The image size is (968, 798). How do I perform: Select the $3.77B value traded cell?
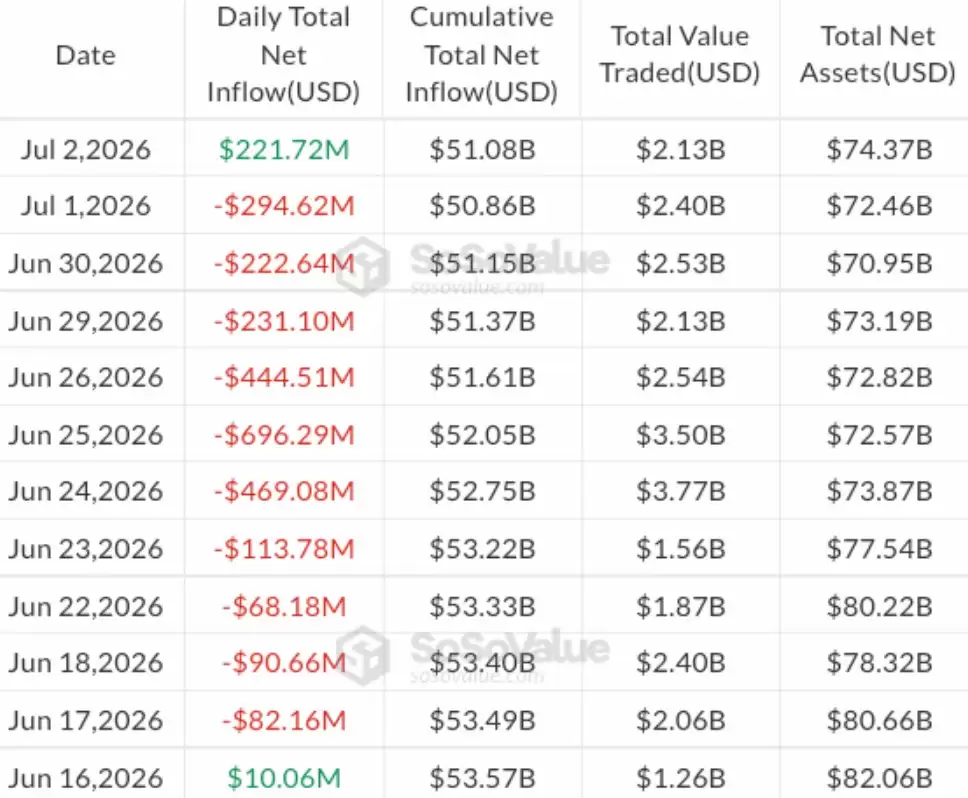click(x=680, y=491)
